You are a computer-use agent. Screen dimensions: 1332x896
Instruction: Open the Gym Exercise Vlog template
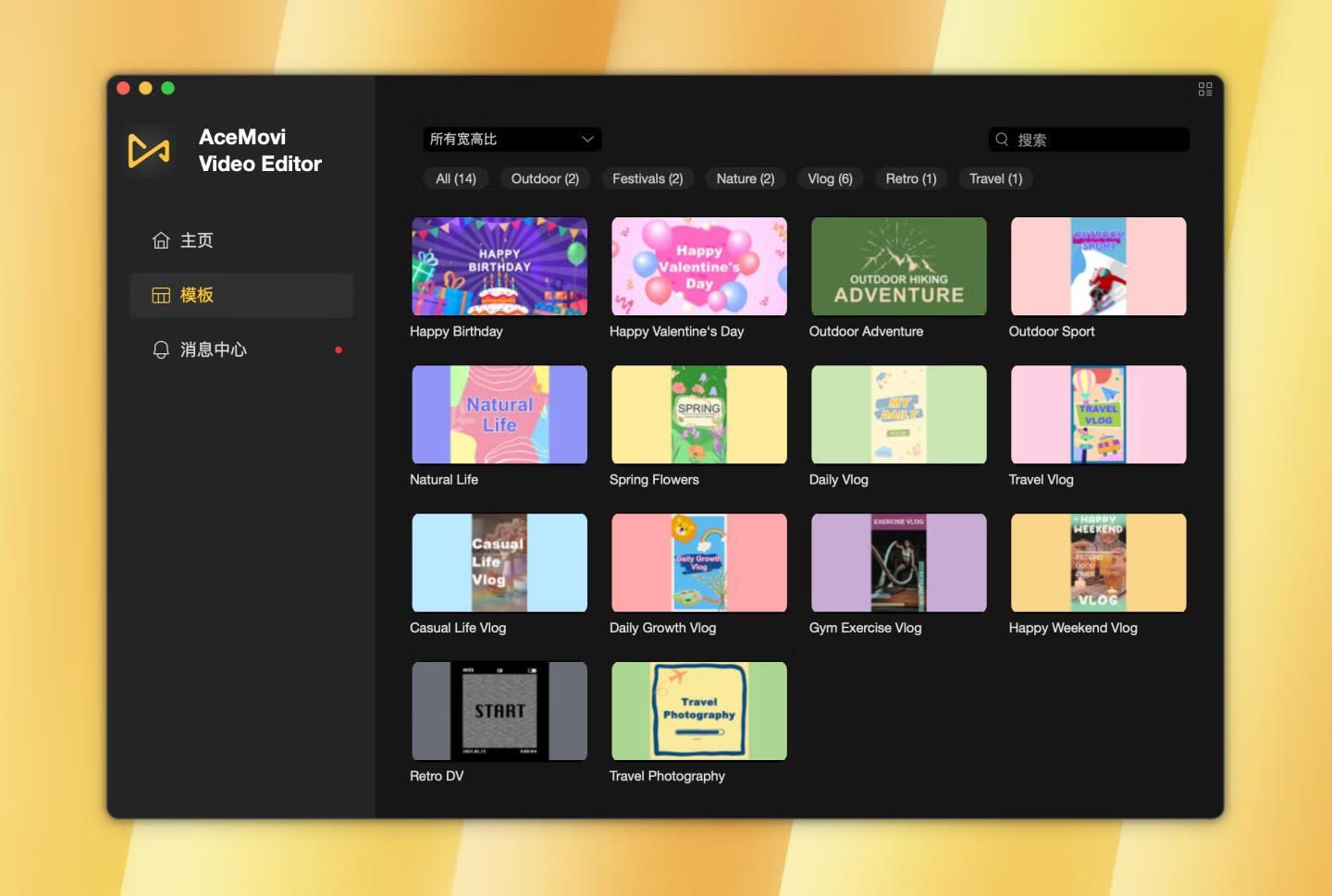point(898,563)
